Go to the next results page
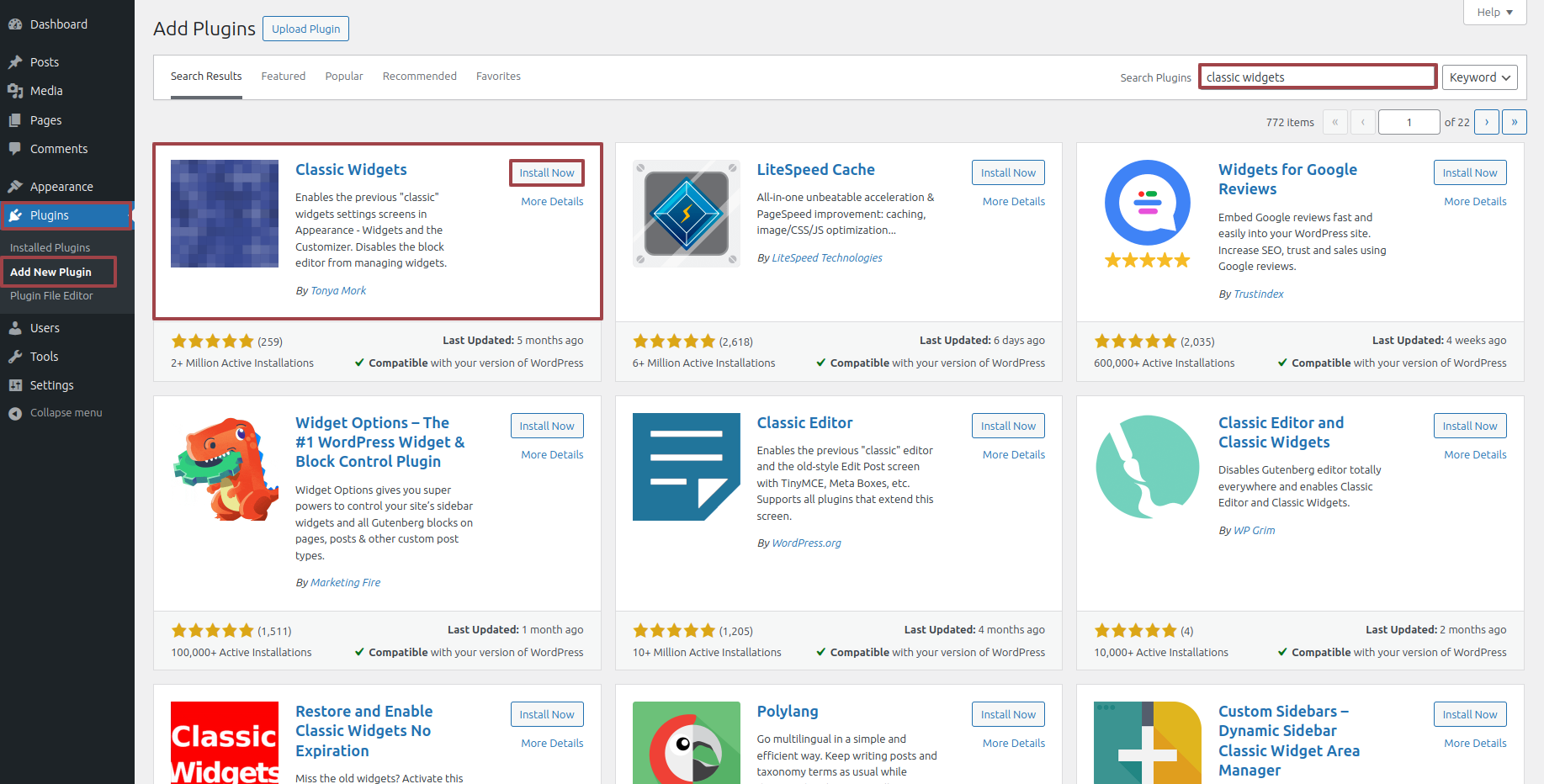This screenshot has width=1544, height=784. click(x=1487, y=122)
